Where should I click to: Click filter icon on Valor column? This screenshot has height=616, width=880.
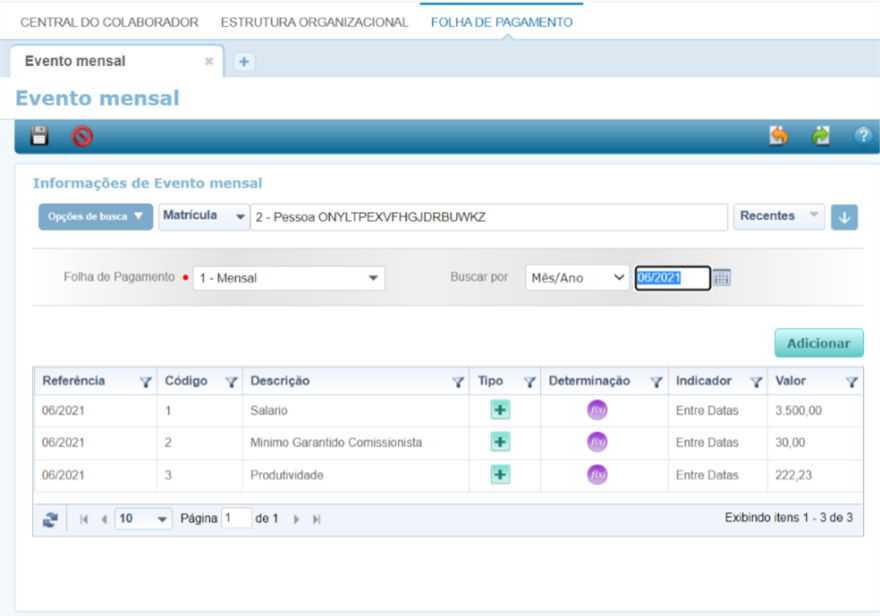[851, 381]
